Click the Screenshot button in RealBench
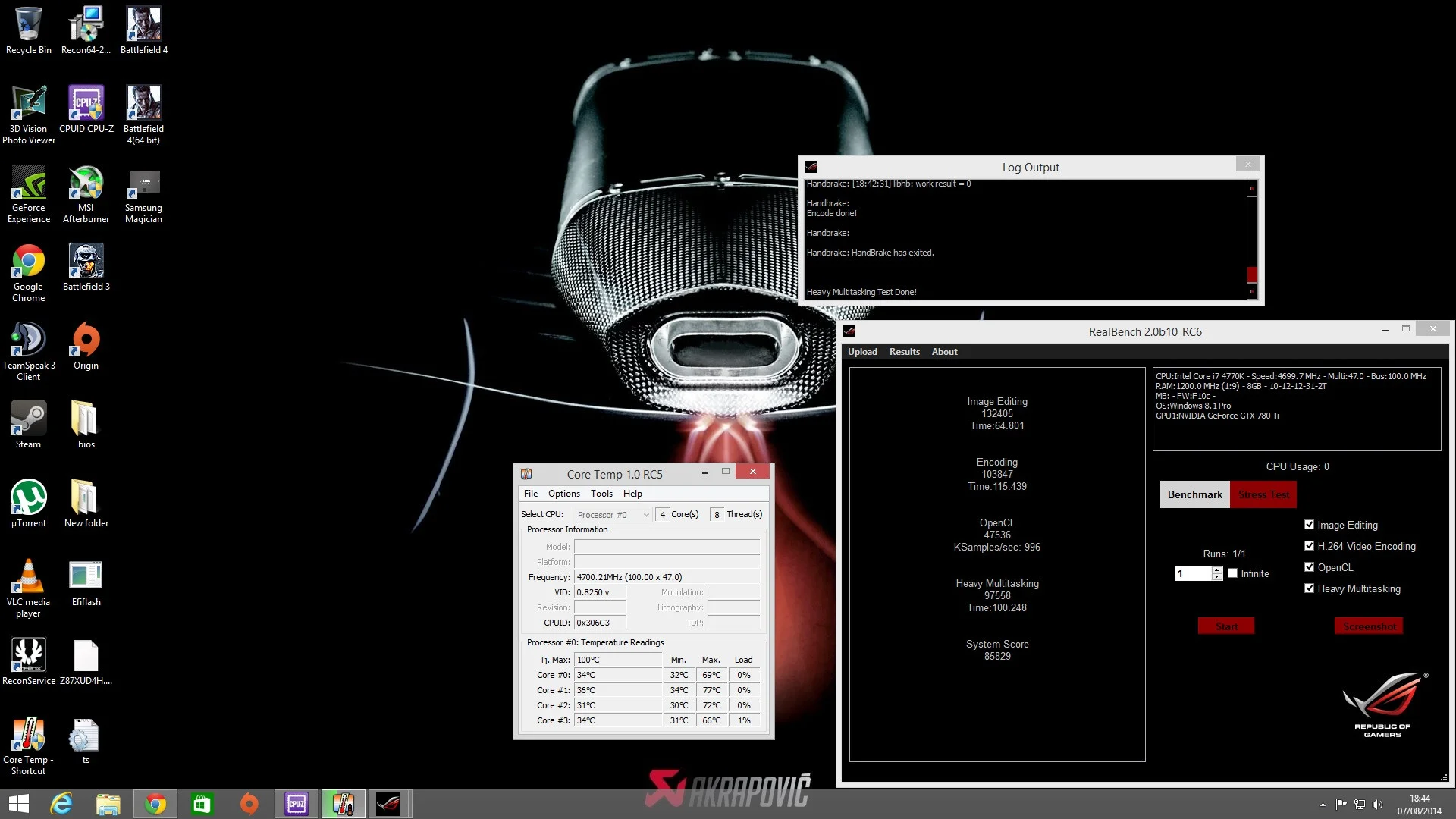Screen dimensions: 1456x819 coord(1369,626)
